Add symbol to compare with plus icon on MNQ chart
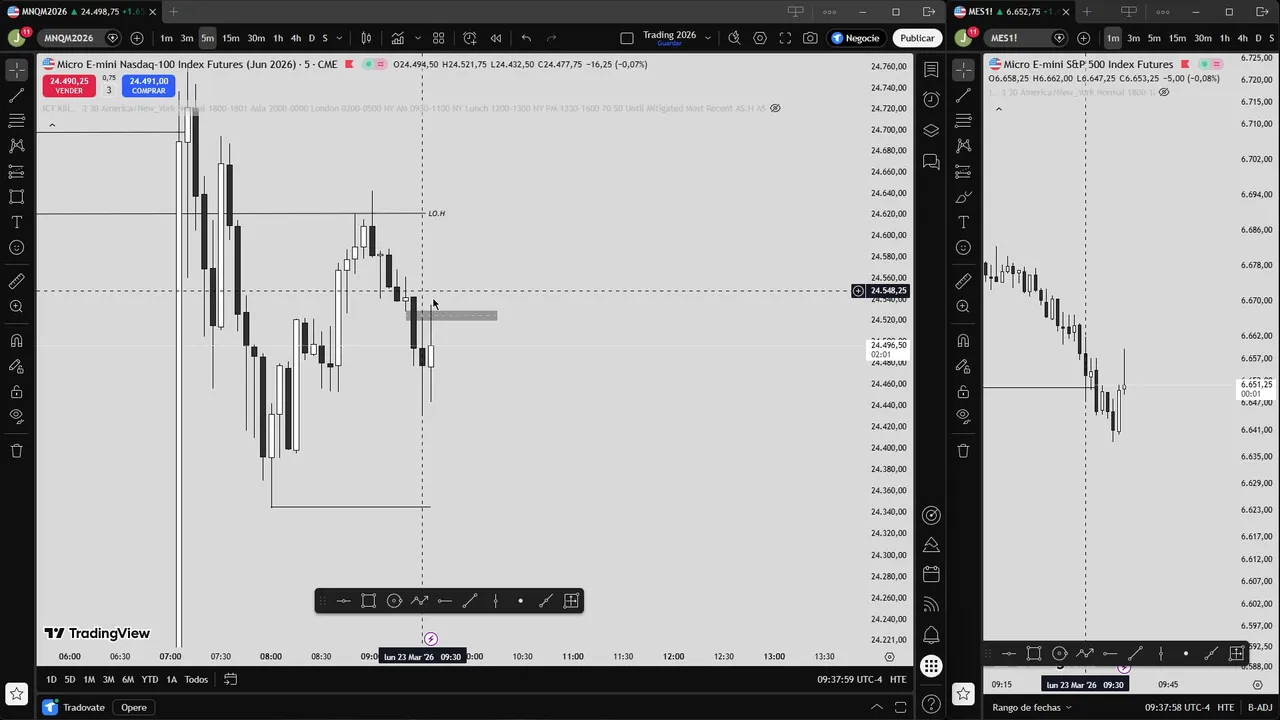Screen dimensions: 1280x720 [137, 38]
